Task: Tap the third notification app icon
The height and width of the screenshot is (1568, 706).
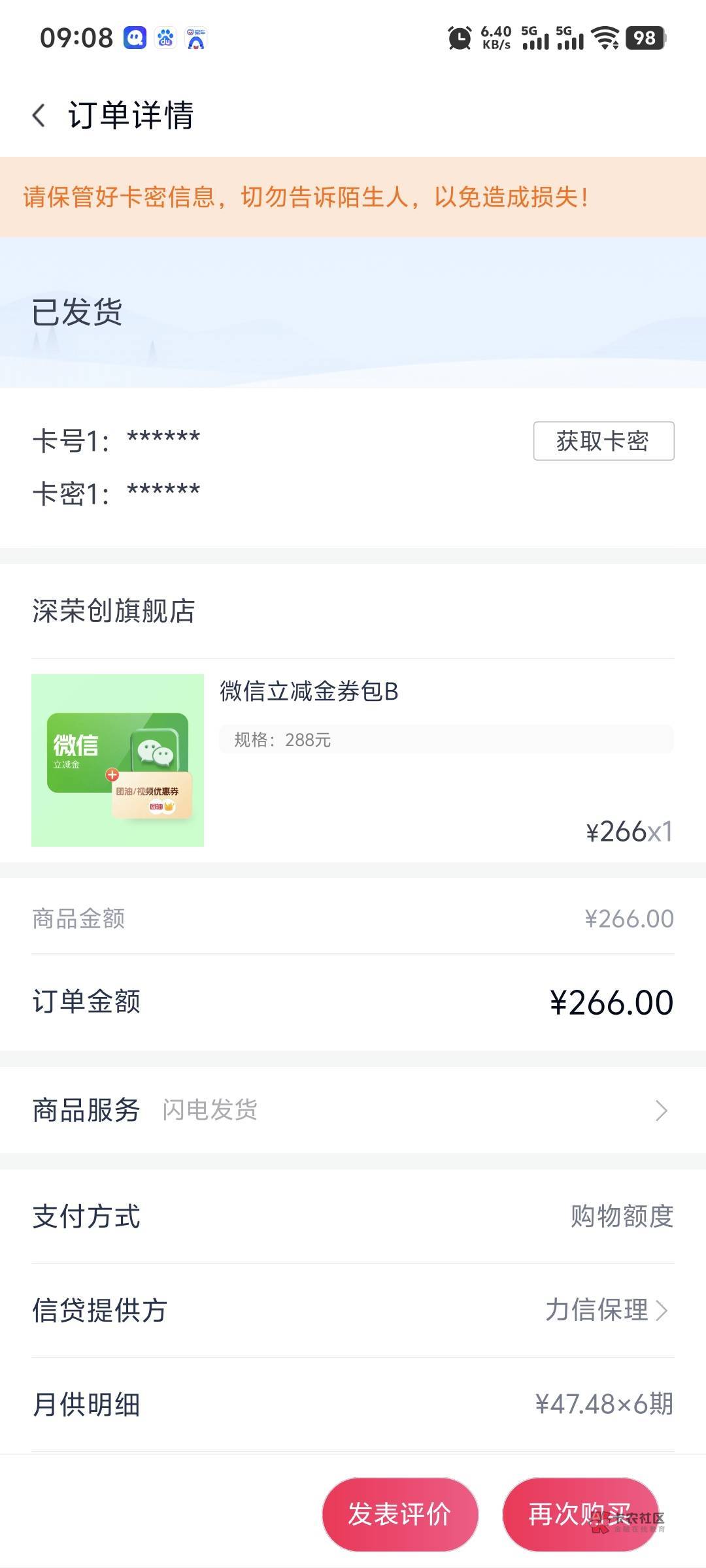Action: (x=195, y=38)
